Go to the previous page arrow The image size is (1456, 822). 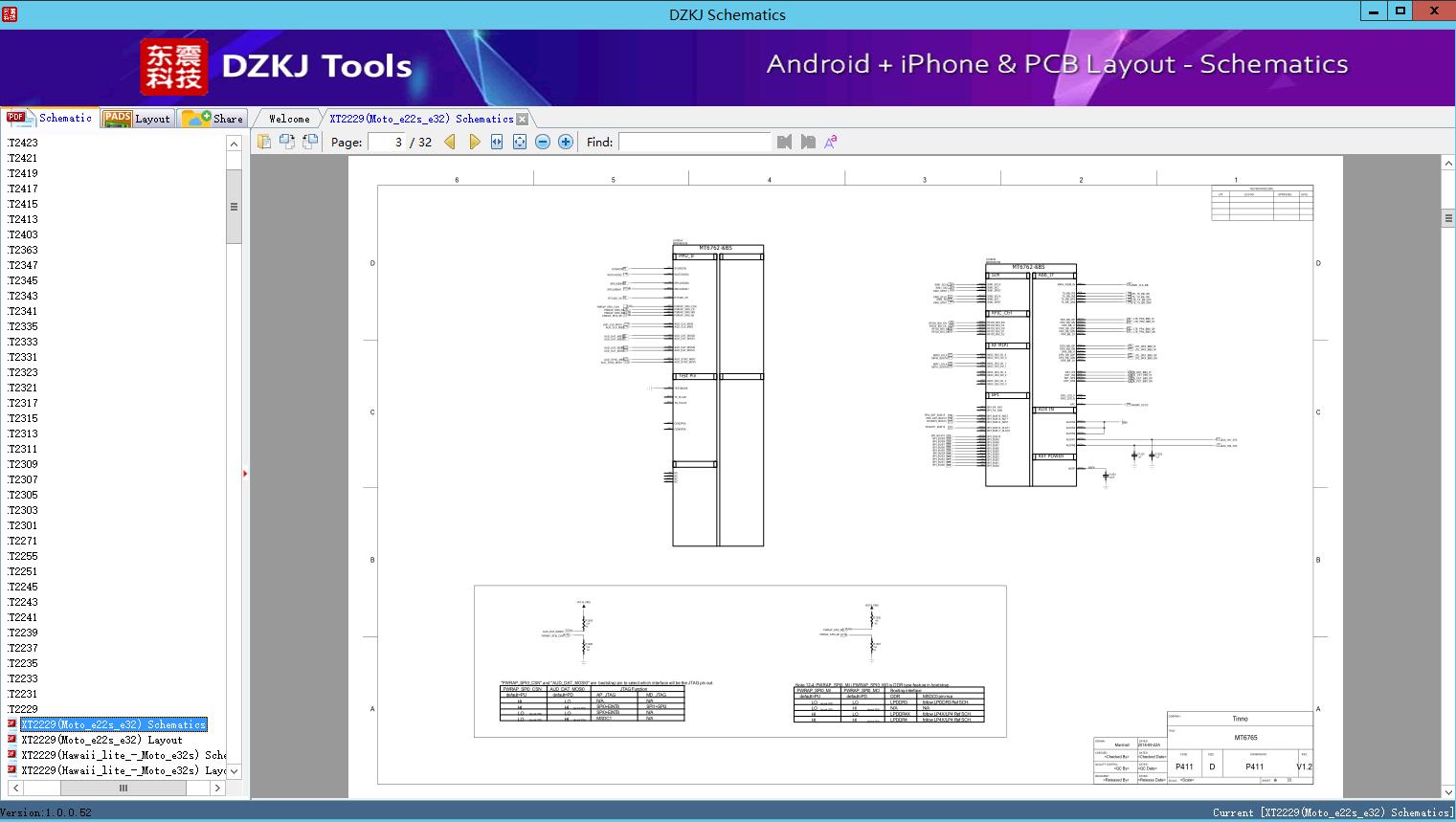click(450, 142)
